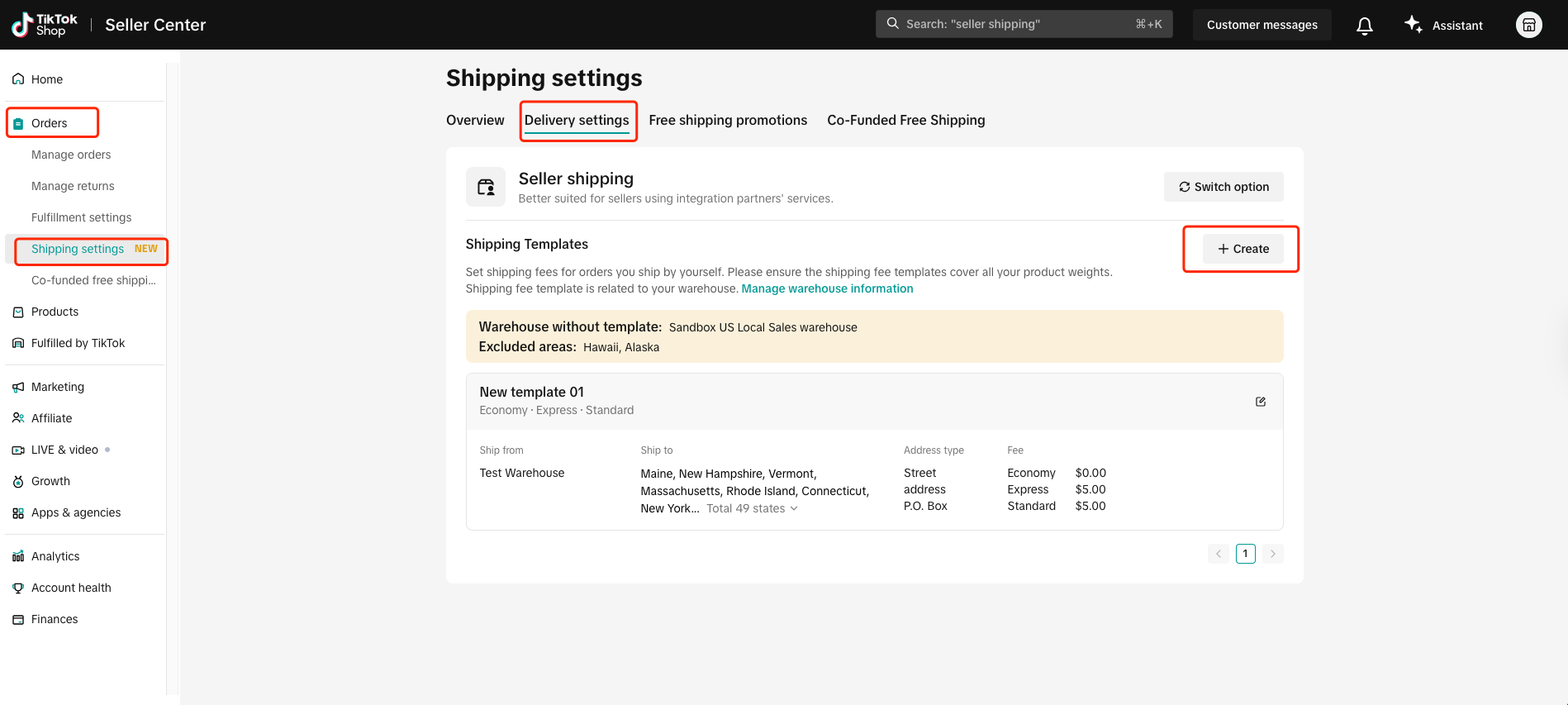1568x705 pixels.
Task: Open Customer messages
Action: click(x=1262, y=25)
